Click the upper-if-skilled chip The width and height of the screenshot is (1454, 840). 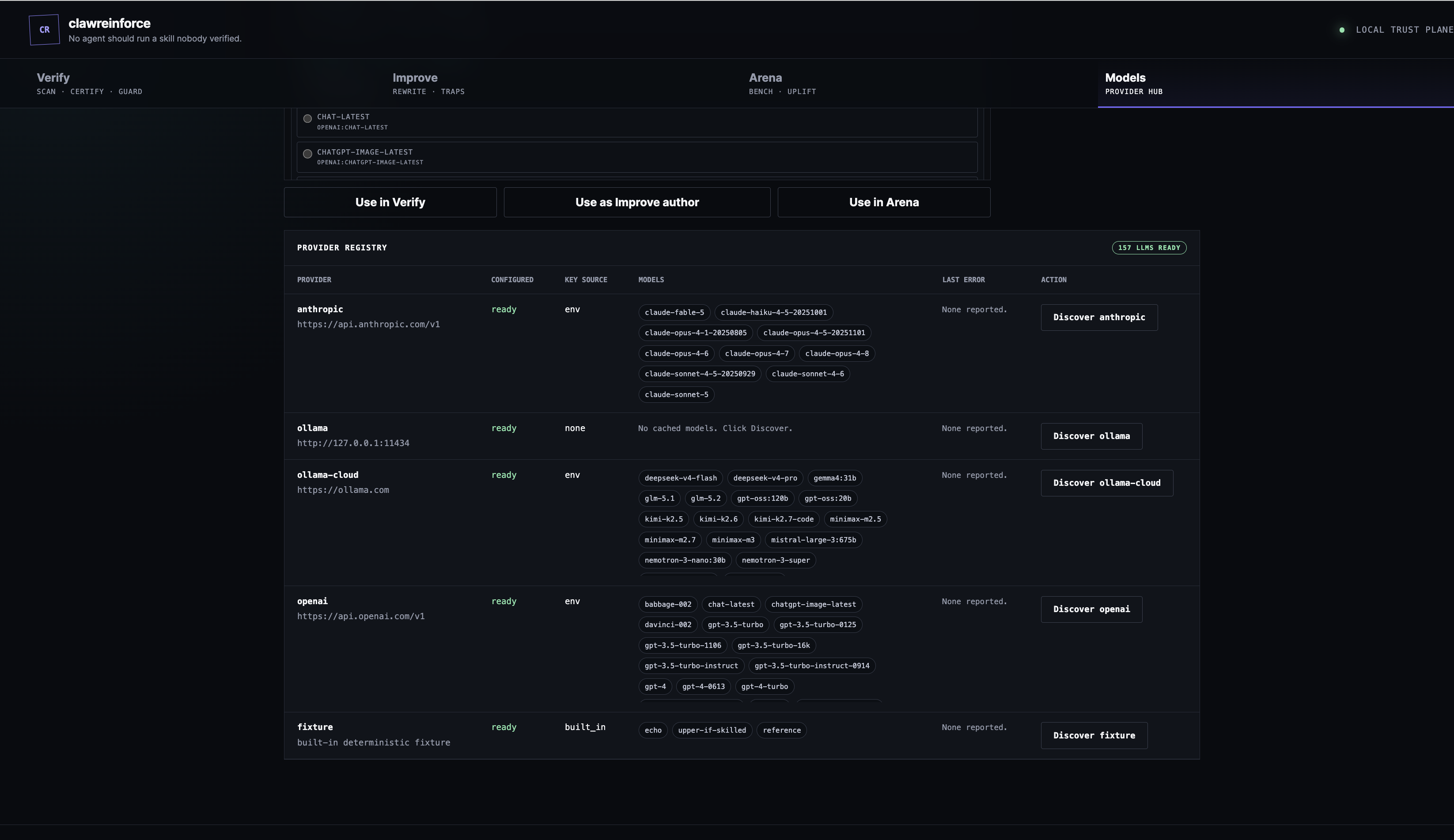[712, 730]
